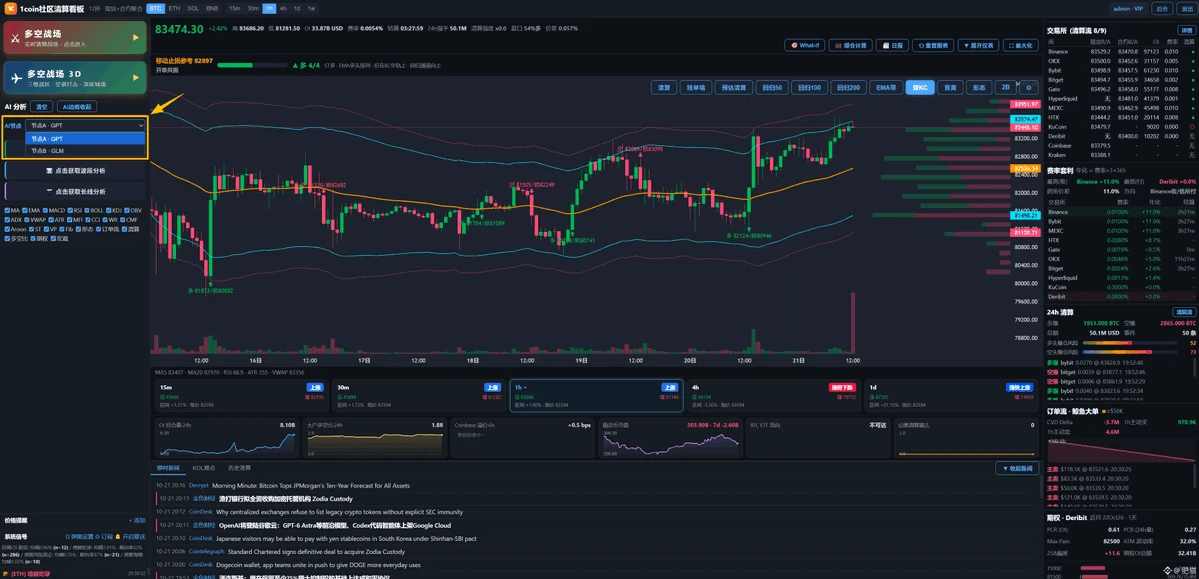
Task: Toggle the EMA indicator checkbox
Action: click(24, 210)
